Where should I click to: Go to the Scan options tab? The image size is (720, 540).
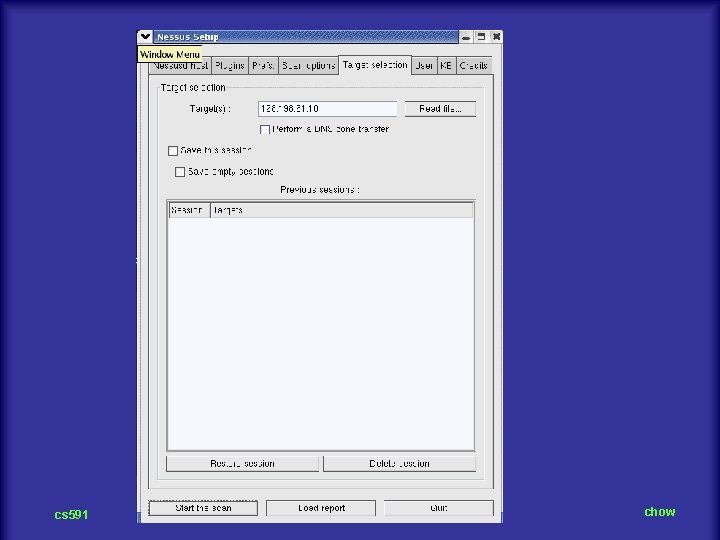tap(308, 66)
